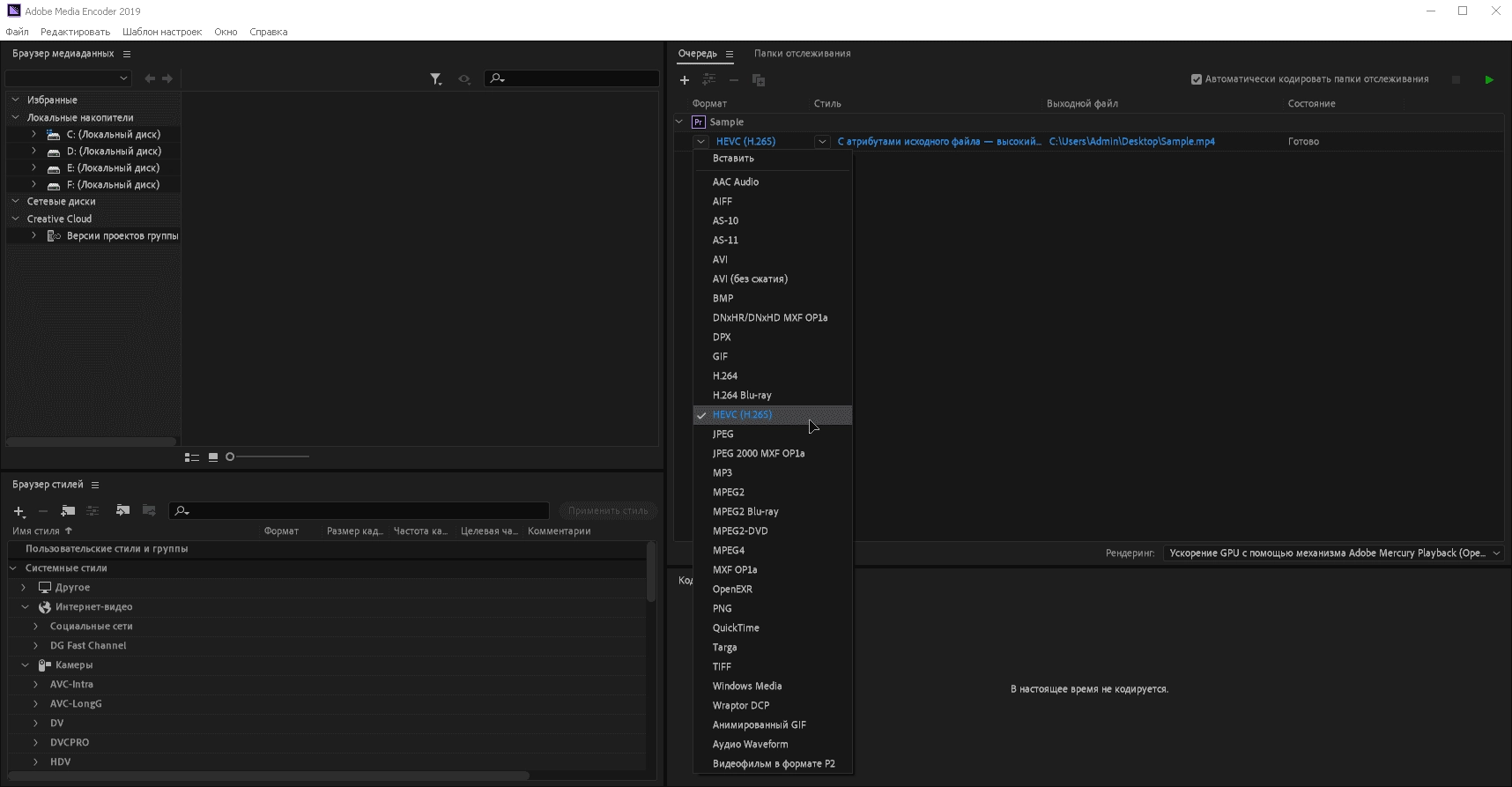Viewport: 1512px width, 787px height.
Task: Expand Версии проектов группы node
Action: [33, 235]
